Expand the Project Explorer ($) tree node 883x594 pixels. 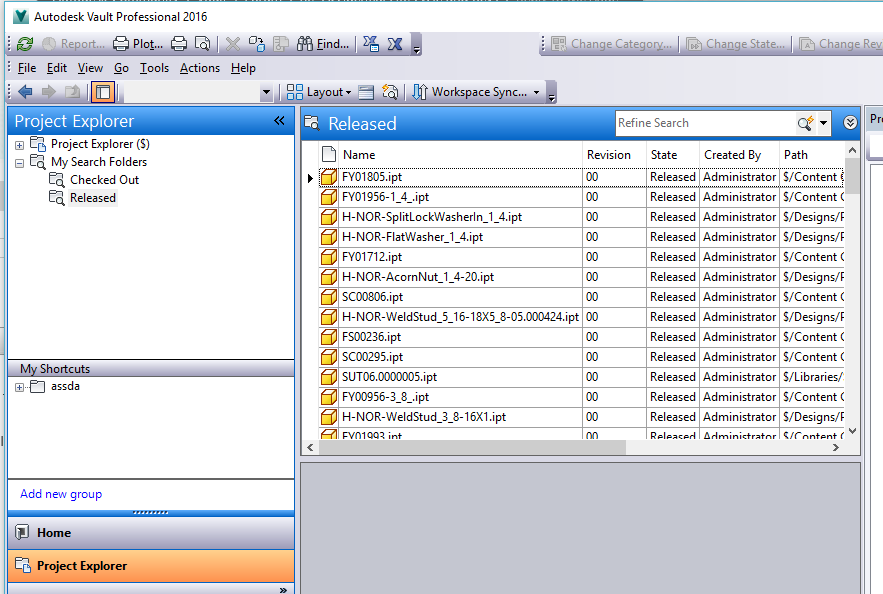(18, 144)
